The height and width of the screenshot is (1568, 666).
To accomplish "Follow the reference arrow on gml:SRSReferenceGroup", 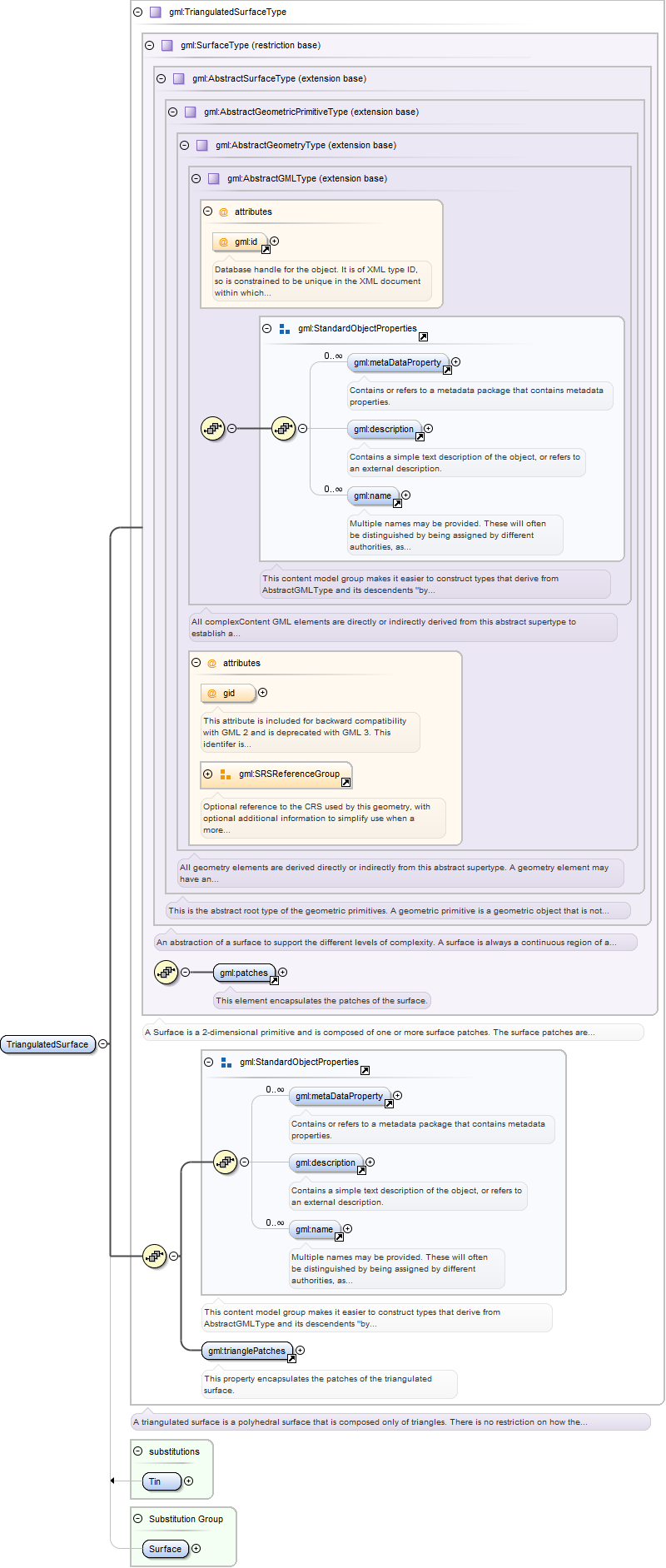I will 346,782.
